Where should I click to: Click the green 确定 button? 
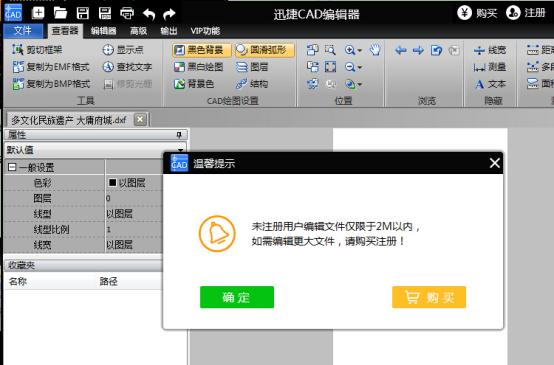[237, 297]
